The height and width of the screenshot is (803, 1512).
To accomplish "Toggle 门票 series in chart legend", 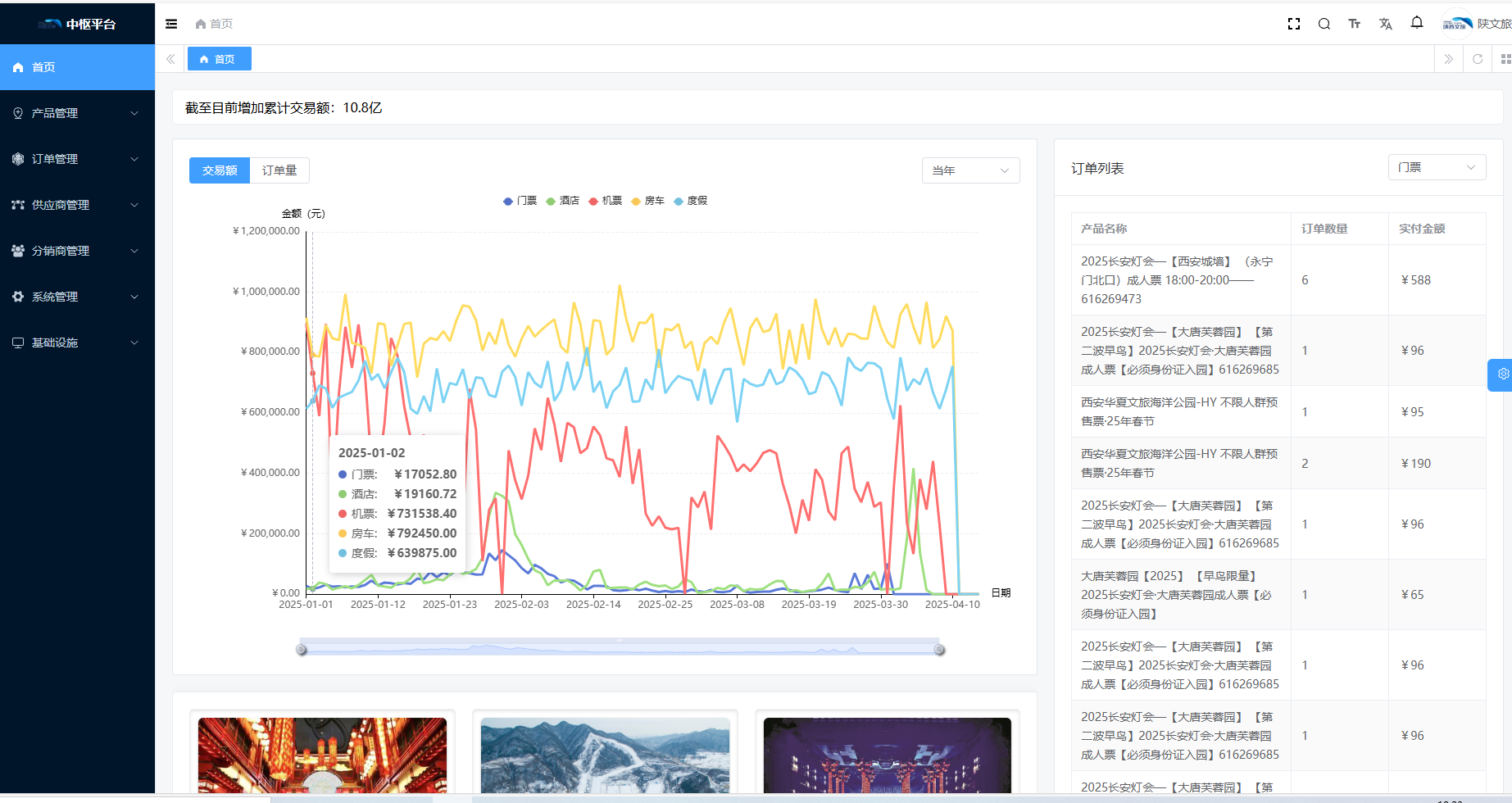I will 520,201.
